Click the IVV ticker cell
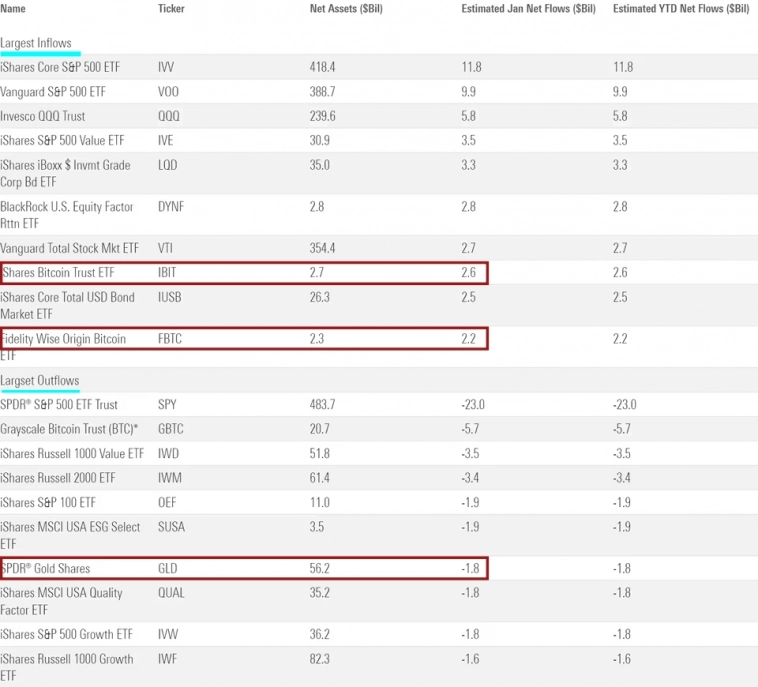 (166, 67)
